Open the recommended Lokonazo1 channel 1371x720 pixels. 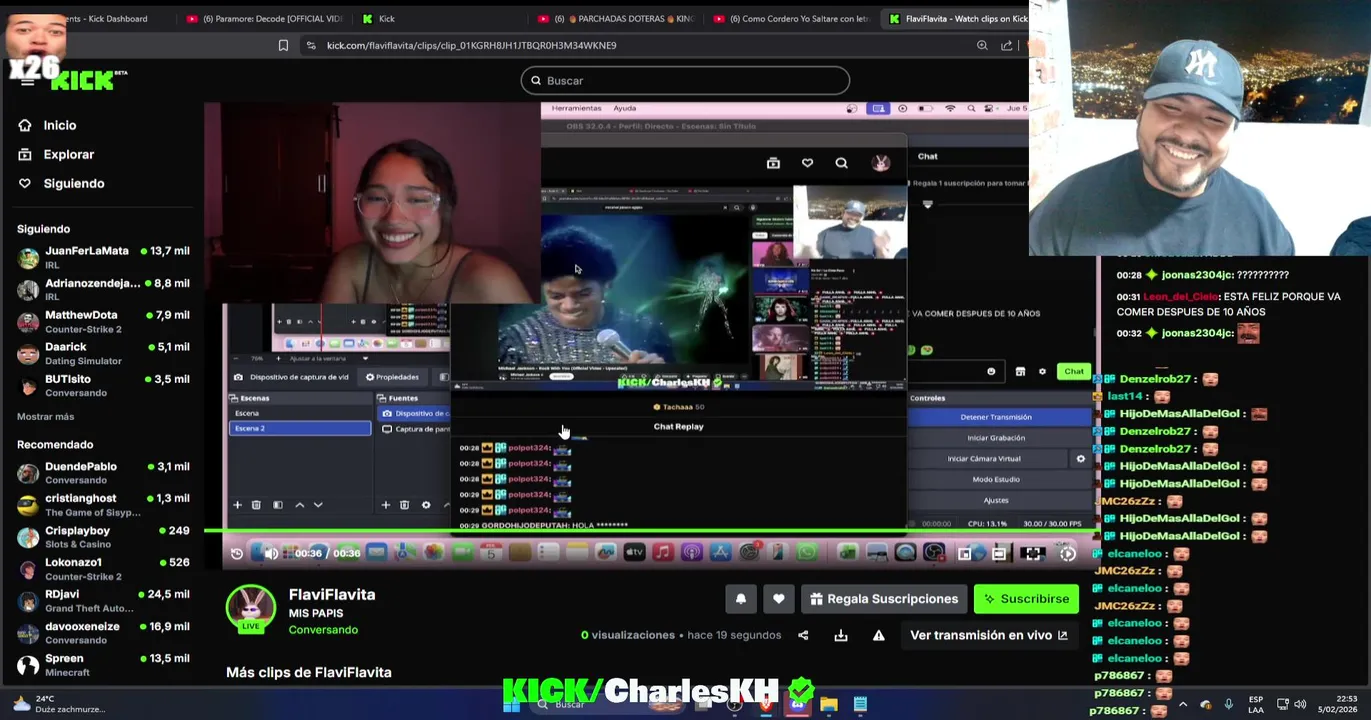click(103, 568)
